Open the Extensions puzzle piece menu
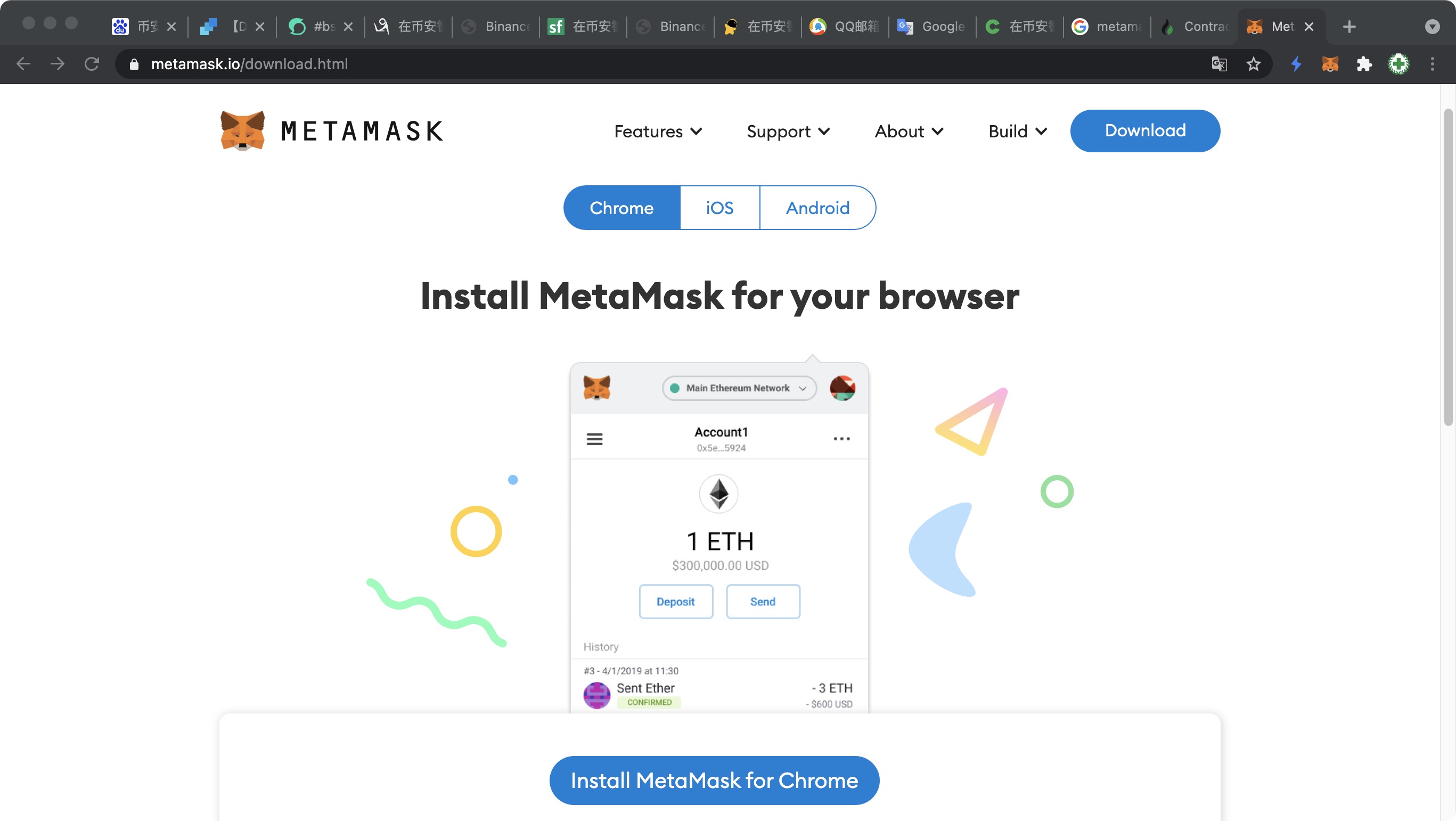This screenshot has height=821, width=1456. coord(1364,64)
